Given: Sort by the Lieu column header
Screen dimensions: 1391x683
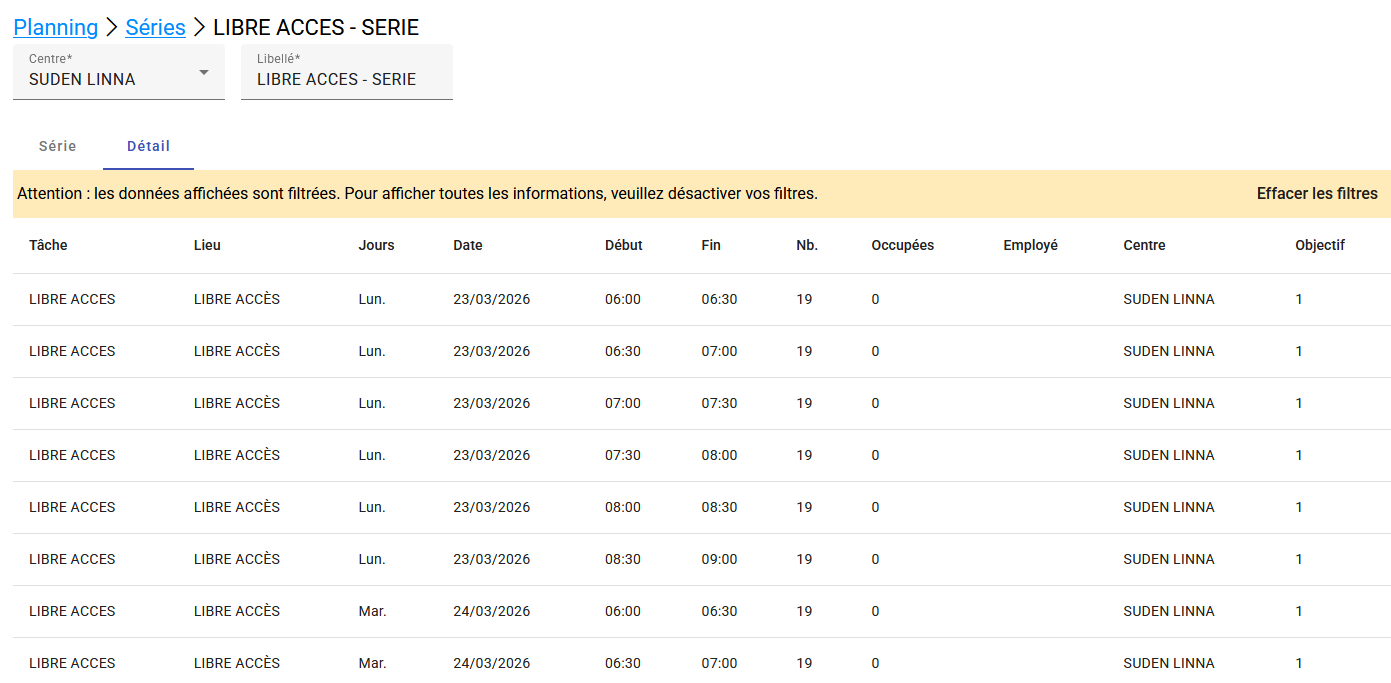Looking at the screenshot, I should pyautogui.click(x=207, y=245).
